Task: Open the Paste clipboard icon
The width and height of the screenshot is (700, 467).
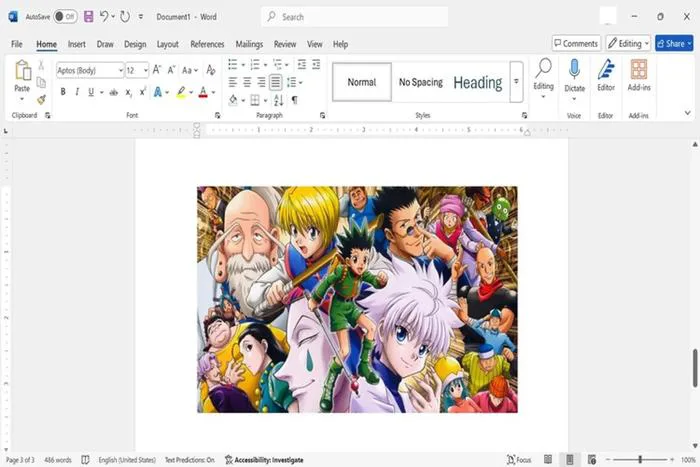Action: (x=22, y=71)
